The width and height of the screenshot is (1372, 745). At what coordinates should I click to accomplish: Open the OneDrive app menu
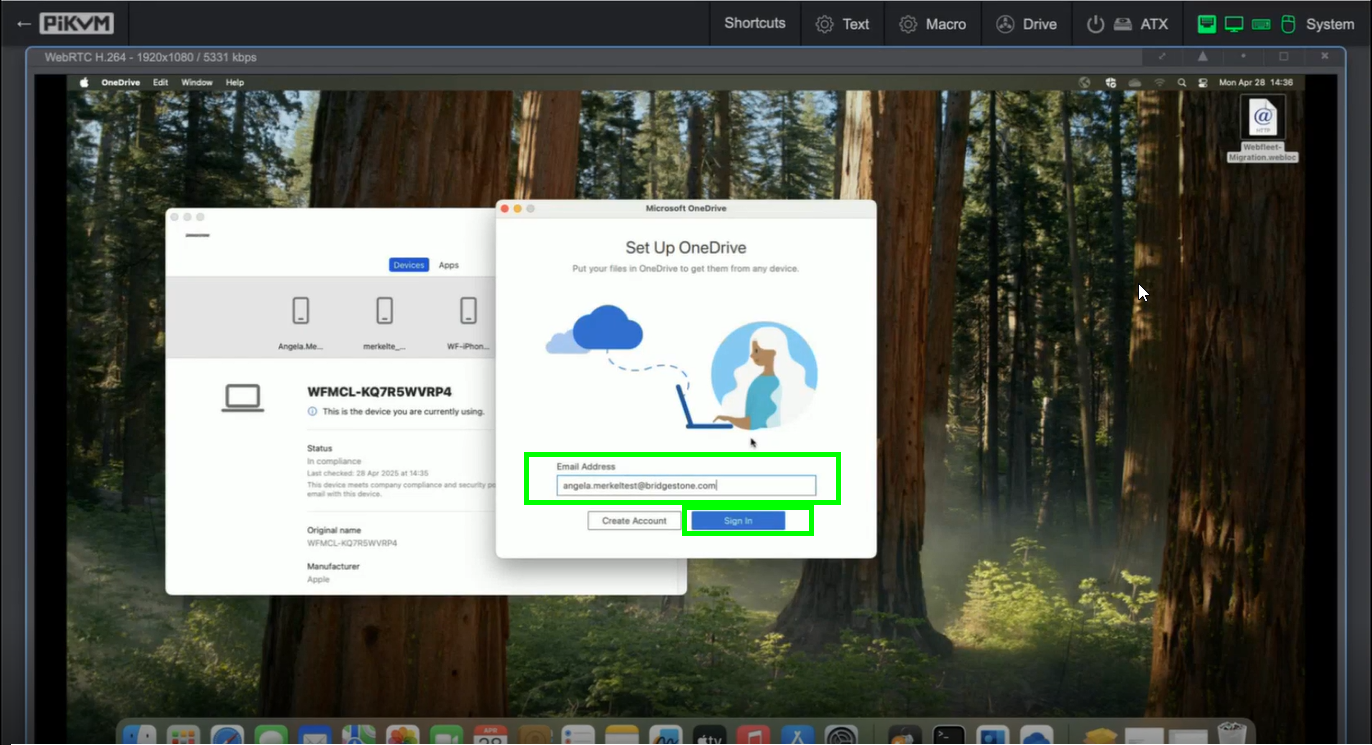[120, 82]
